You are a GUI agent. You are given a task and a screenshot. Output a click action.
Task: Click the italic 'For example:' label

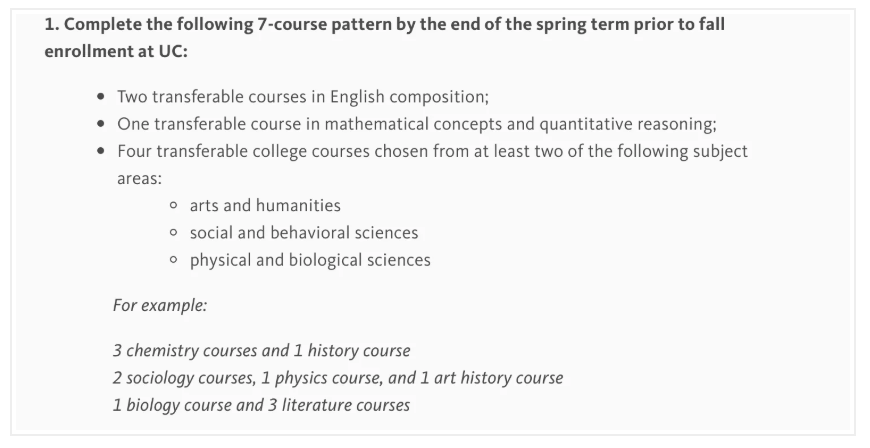[160, 306]
